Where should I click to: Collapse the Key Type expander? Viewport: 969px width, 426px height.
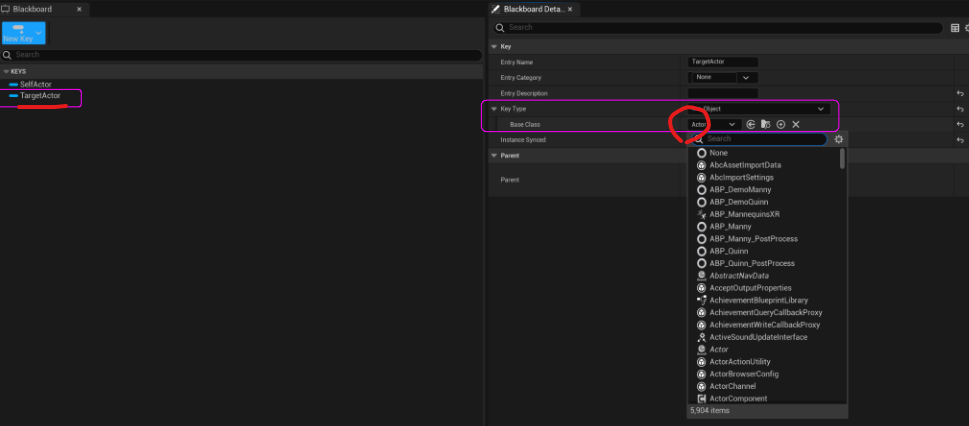494,109
